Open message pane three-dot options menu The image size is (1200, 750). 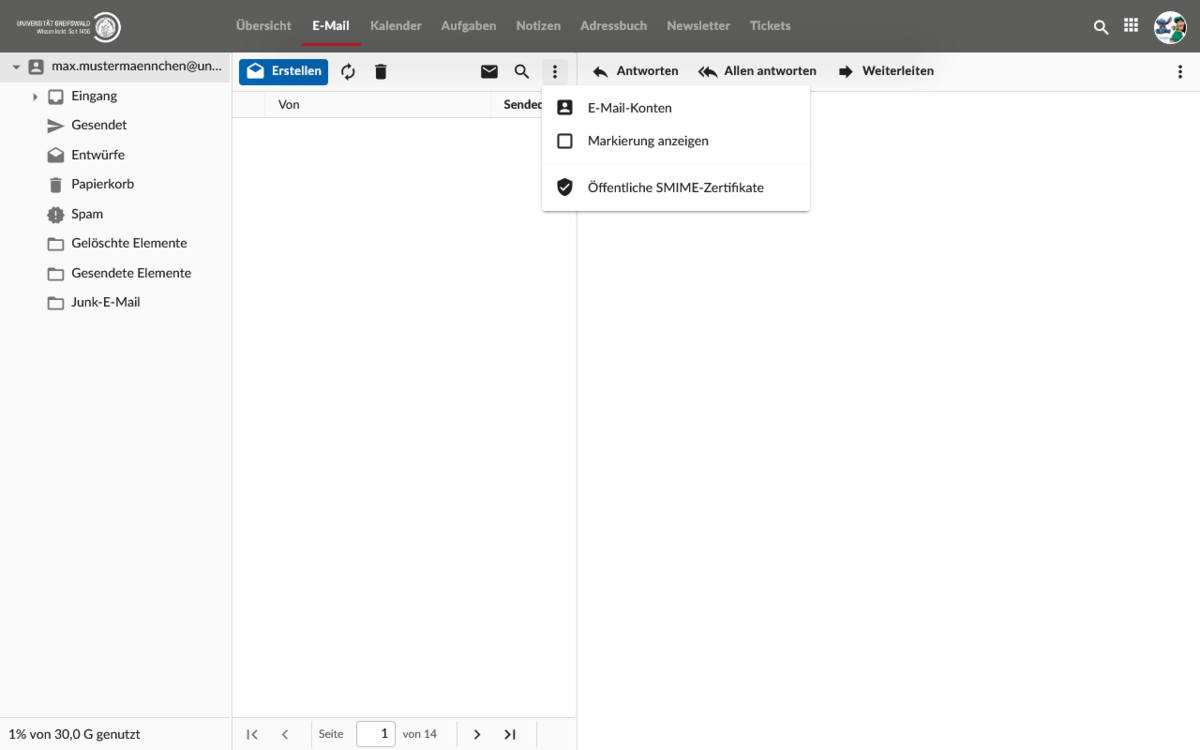pyautogui.click(x=1180, y=72)
